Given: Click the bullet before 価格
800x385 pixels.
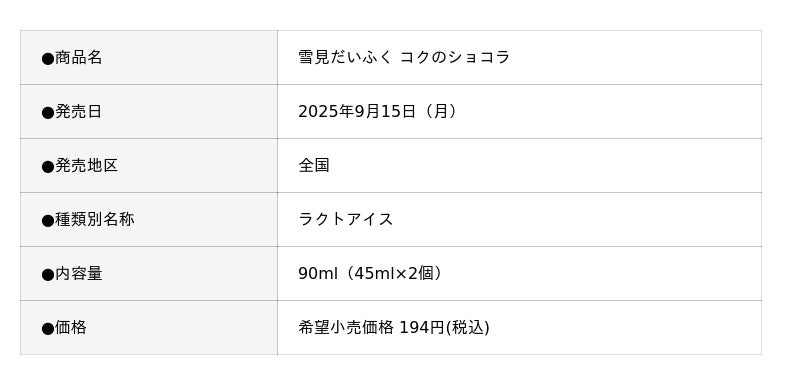Looking at the screenshot, I should [47, 329].
